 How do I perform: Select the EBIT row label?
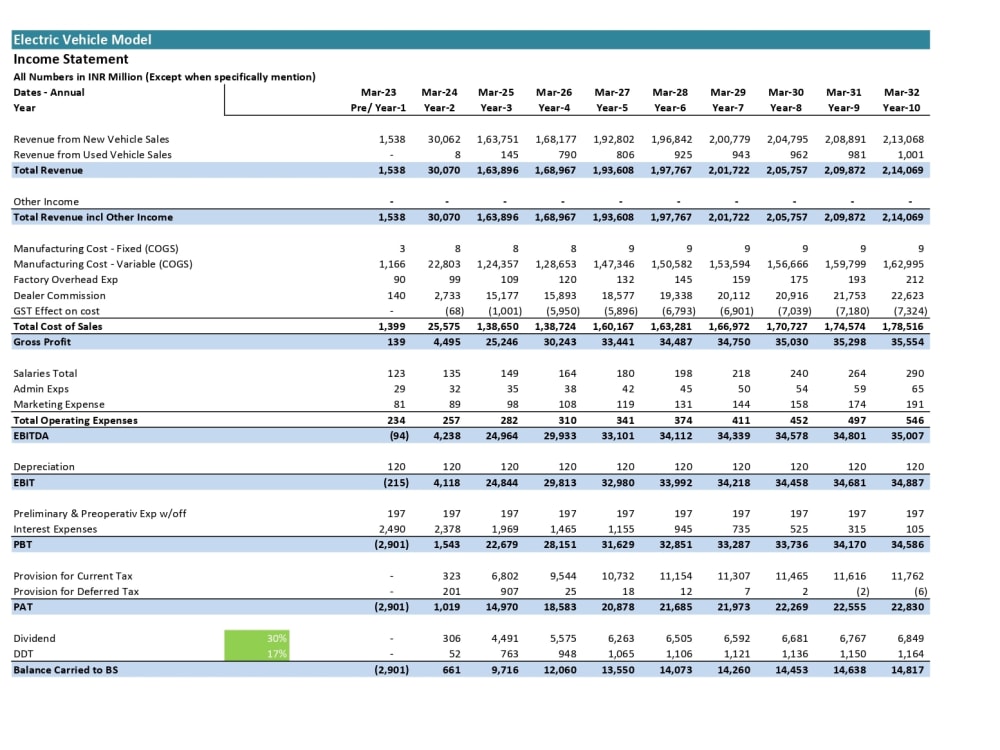[24, 483]
